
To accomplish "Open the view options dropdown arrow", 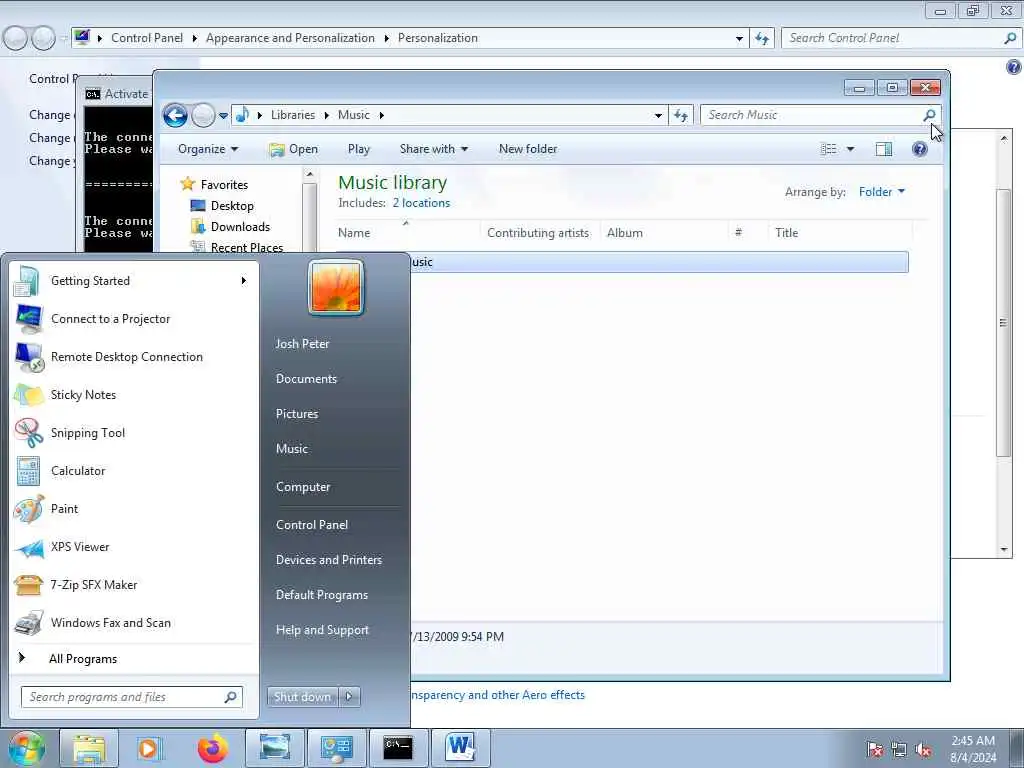I will point(850,150).
